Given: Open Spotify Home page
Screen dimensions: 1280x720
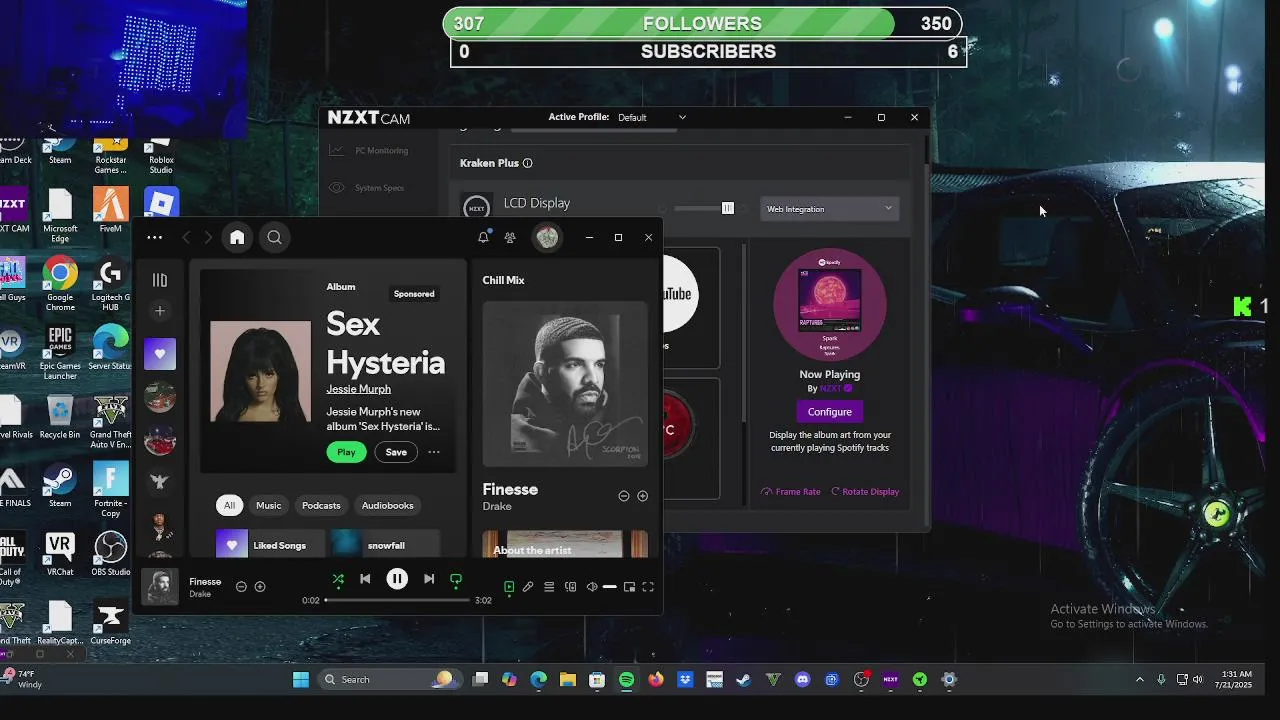Looking at the screenshot, I should pyautogui.click(x=237, y=237).
